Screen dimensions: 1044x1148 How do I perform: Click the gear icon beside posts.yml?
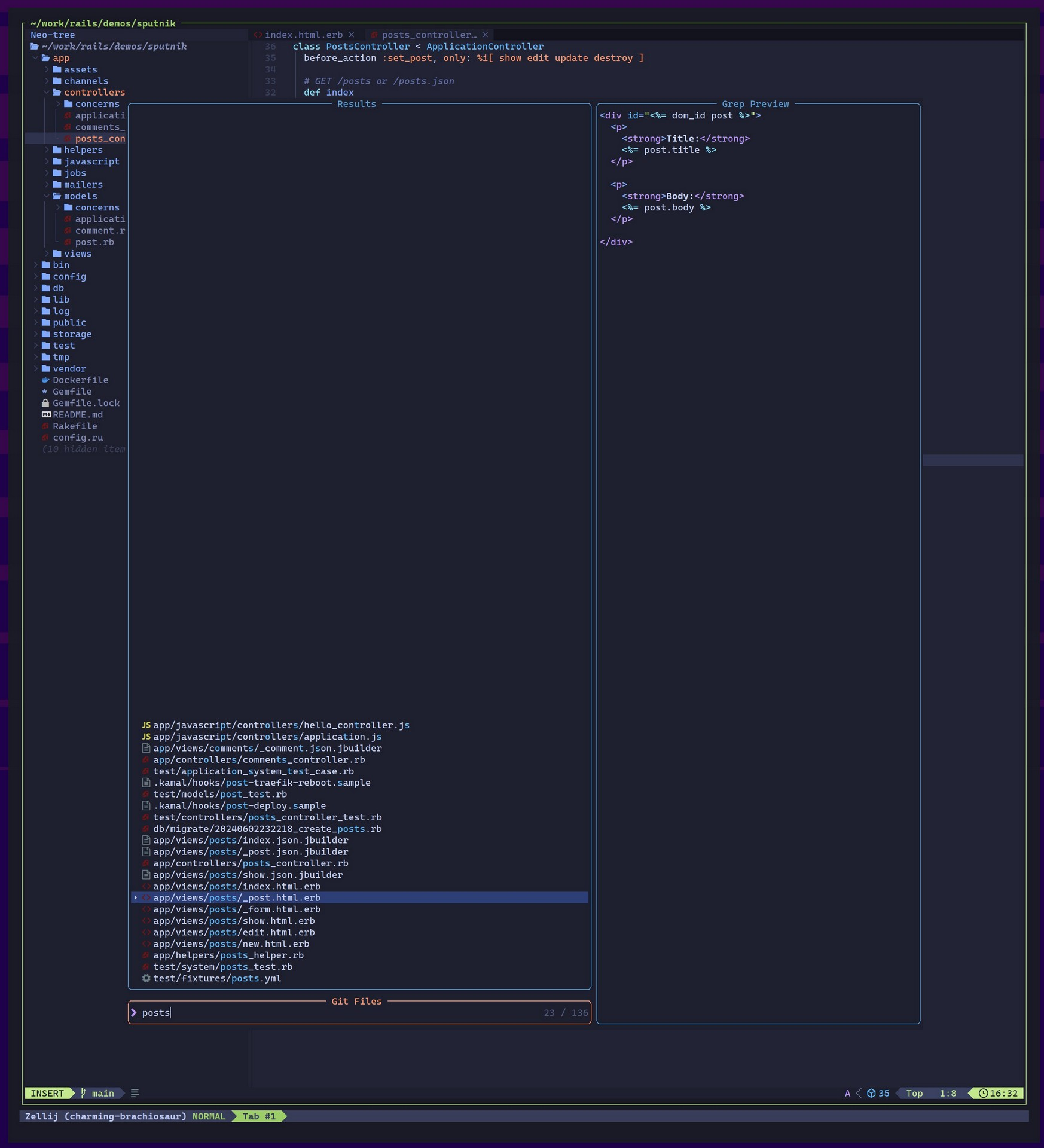146,978
